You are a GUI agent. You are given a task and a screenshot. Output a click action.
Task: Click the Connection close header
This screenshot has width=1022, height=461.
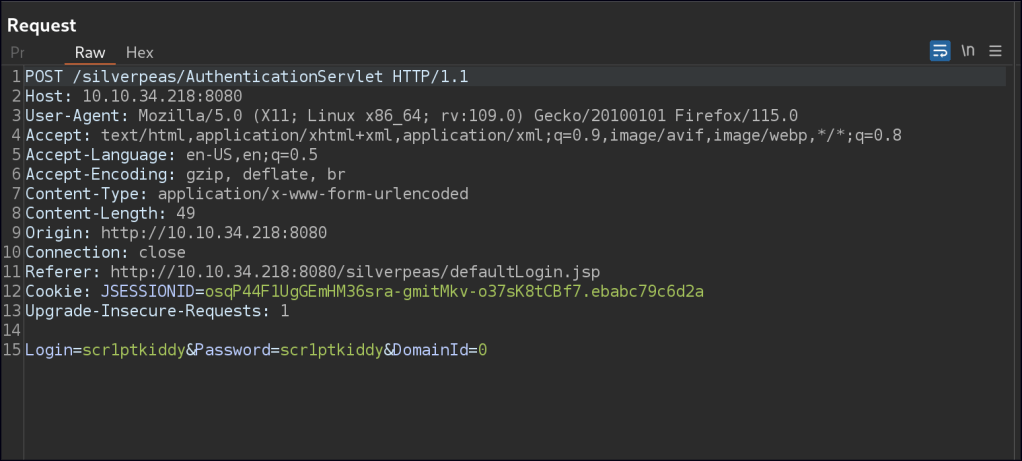(x=105, y=252)
